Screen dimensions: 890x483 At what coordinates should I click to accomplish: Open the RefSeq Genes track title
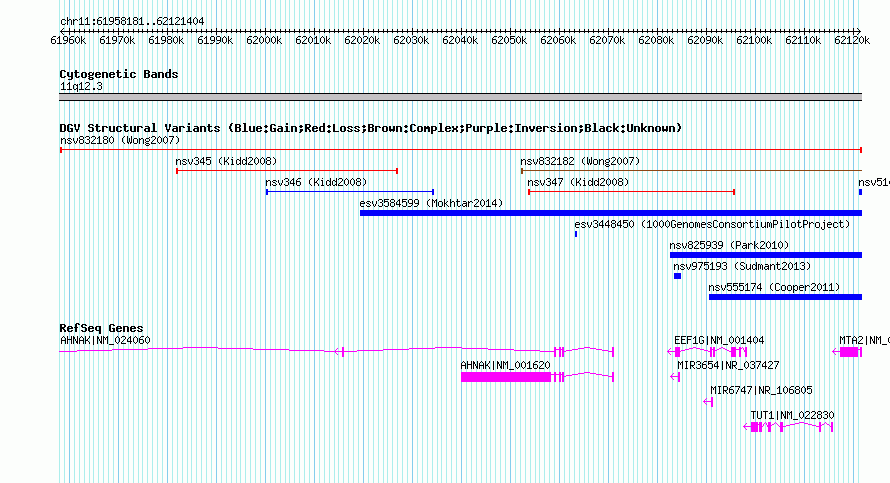[x=101, y=328]
